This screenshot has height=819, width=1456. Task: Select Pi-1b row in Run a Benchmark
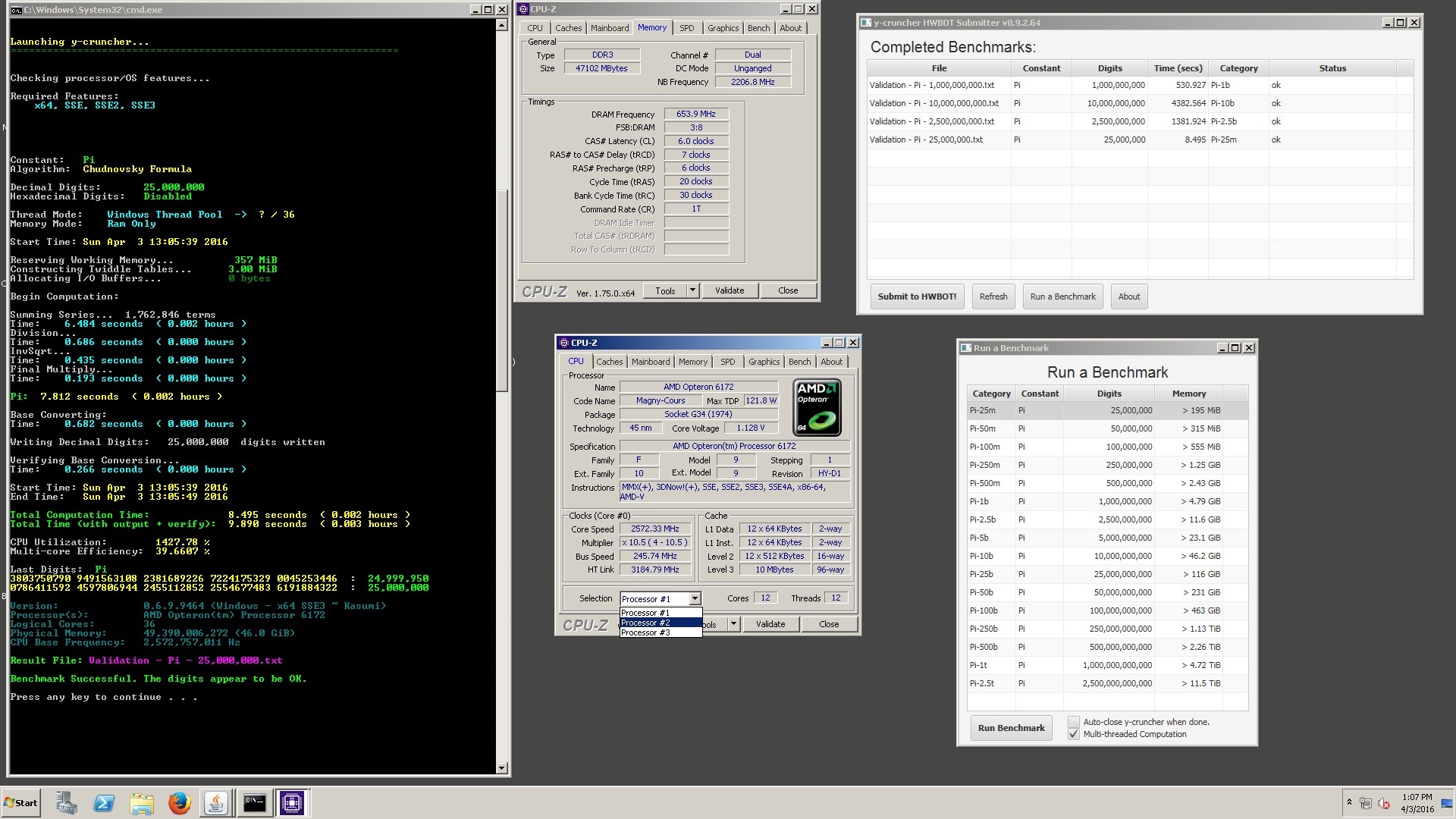[x=1107, y=501]
